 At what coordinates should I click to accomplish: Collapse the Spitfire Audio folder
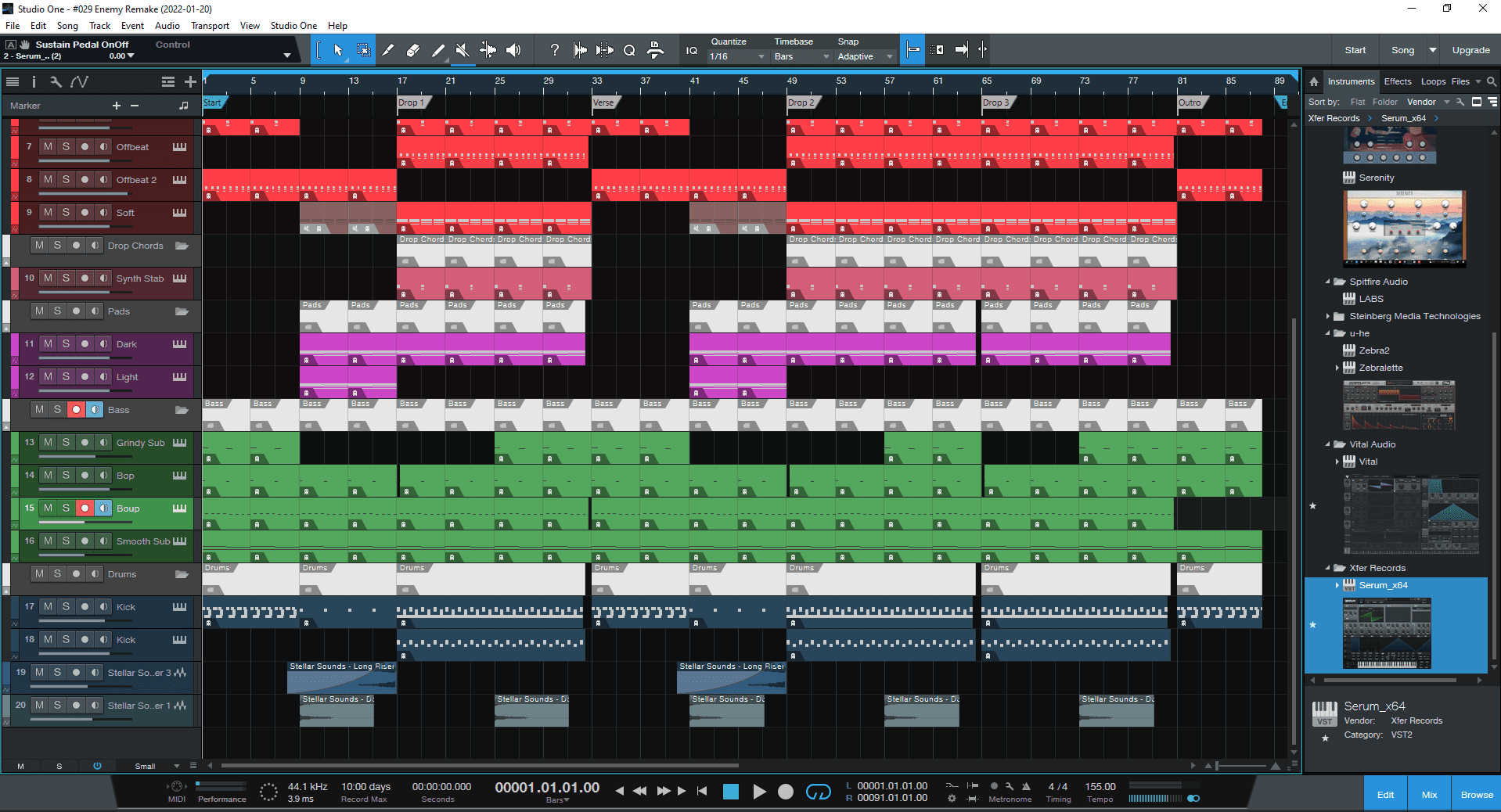(x=1327, y=282)
